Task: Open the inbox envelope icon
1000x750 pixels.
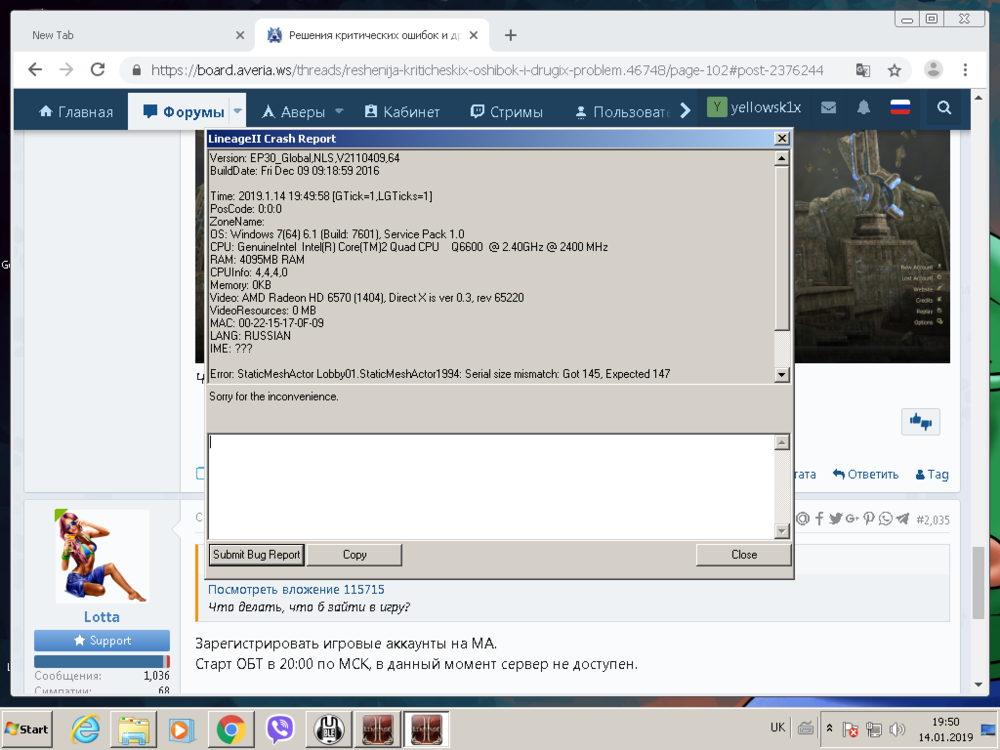Action: (828, 108)
